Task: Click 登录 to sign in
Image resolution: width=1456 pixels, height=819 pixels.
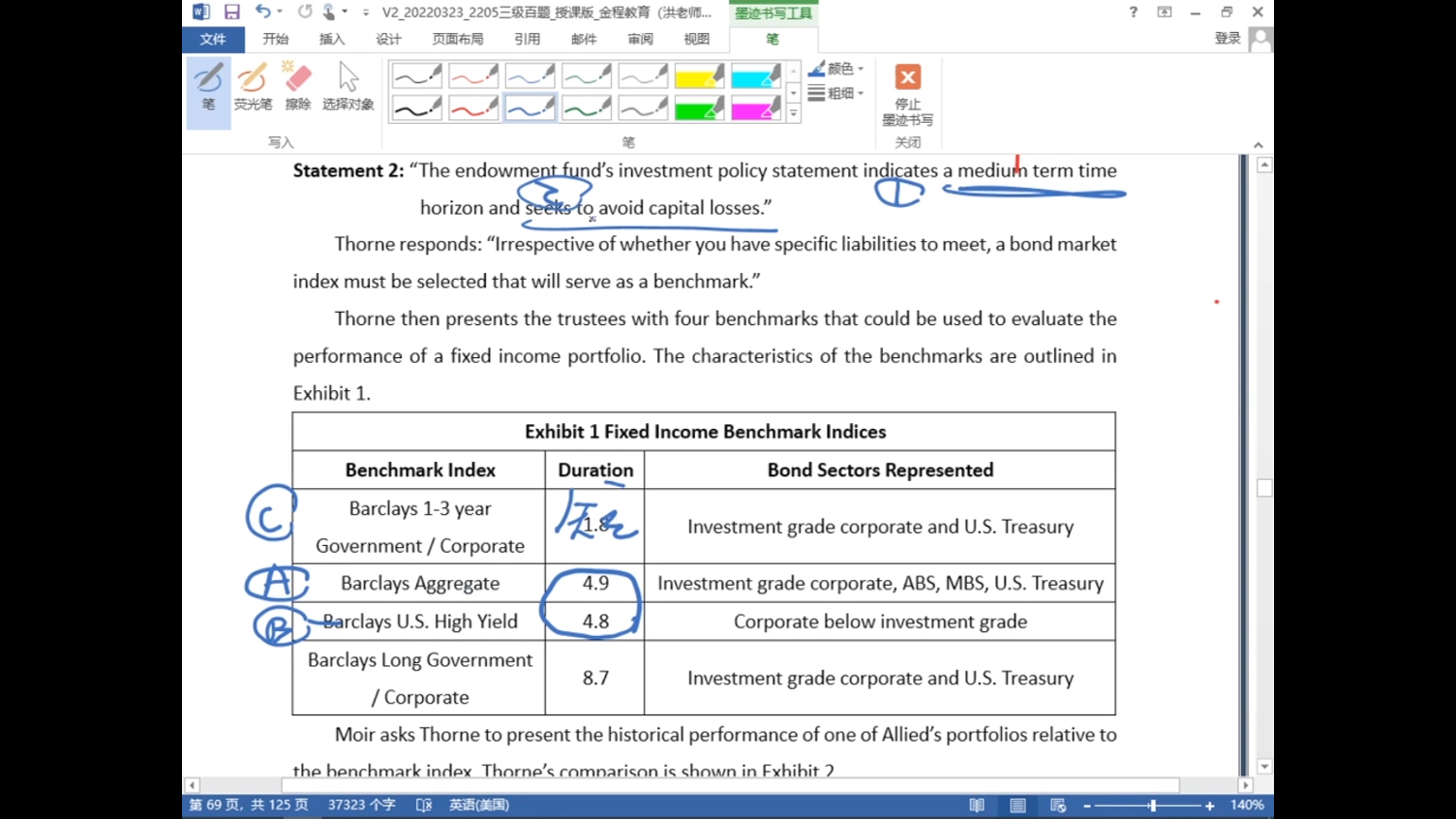Action: [x=1228, y=39]
